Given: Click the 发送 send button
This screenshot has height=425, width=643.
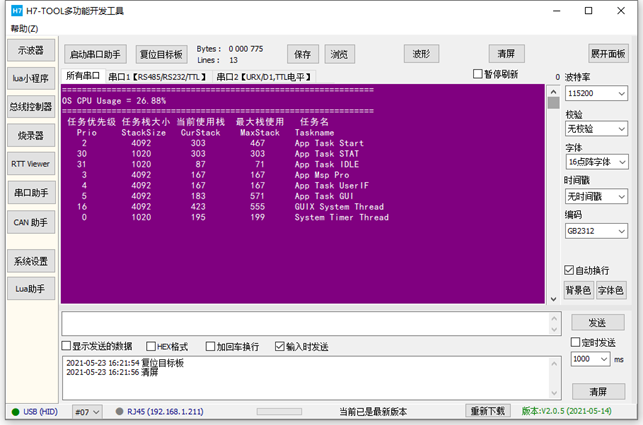Looking at the screenshot, I should [598, 323].
